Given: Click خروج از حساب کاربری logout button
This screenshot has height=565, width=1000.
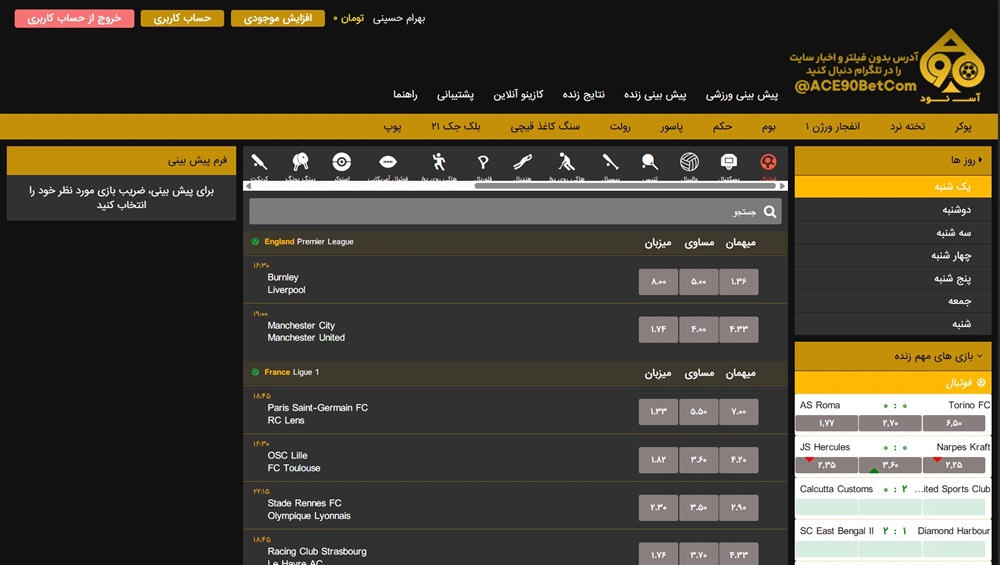Looking at the screenshot, I should [x=74, y=18].
